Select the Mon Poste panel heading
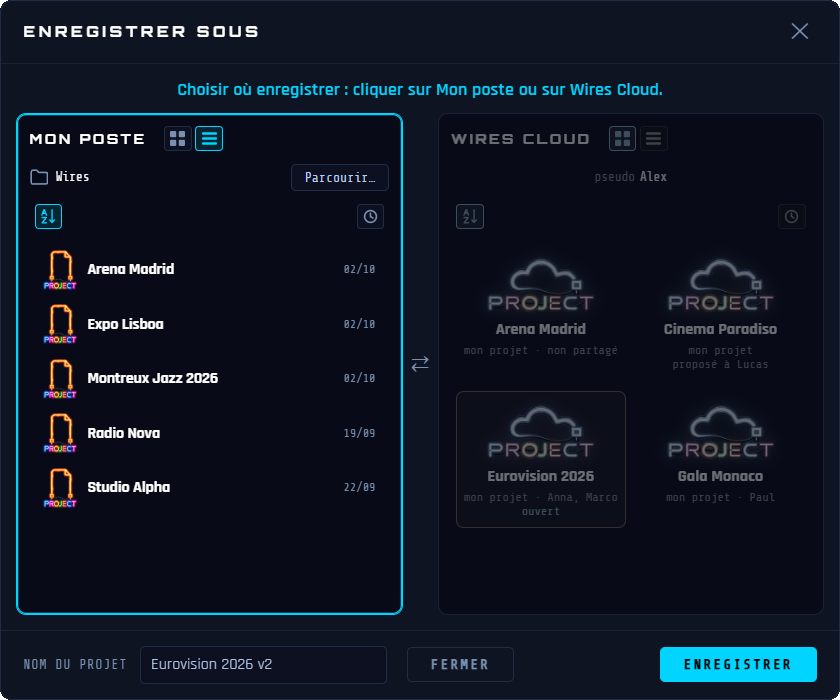This screenshot has height=700, width=840. click(x=87, y=139)
